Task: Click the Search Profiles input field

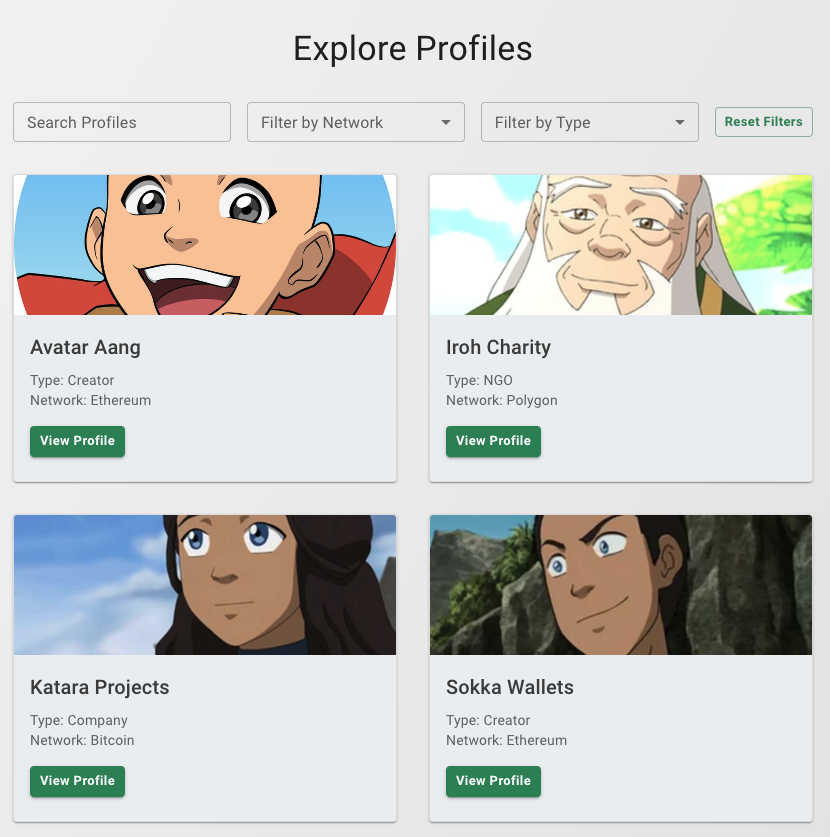Action: coord(121,122)
